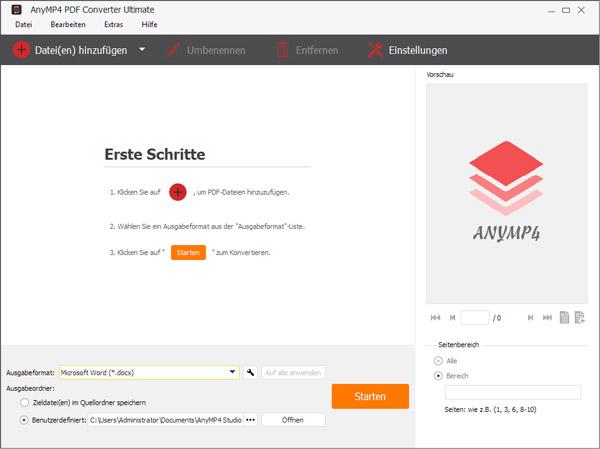The width and height of the screenshot is (600, 449).
Task: Click the Seitenbereich label
Action: coord(458,345)
